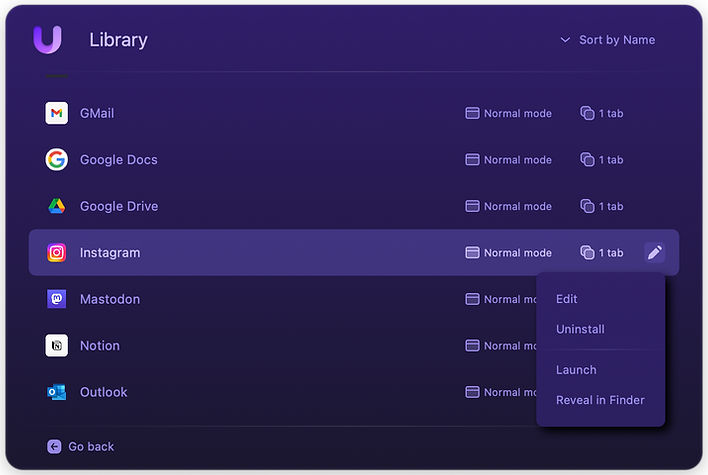This screenshot has width=708, height=475.
Task: Click the GMail app icon
Action: [56, 113]
